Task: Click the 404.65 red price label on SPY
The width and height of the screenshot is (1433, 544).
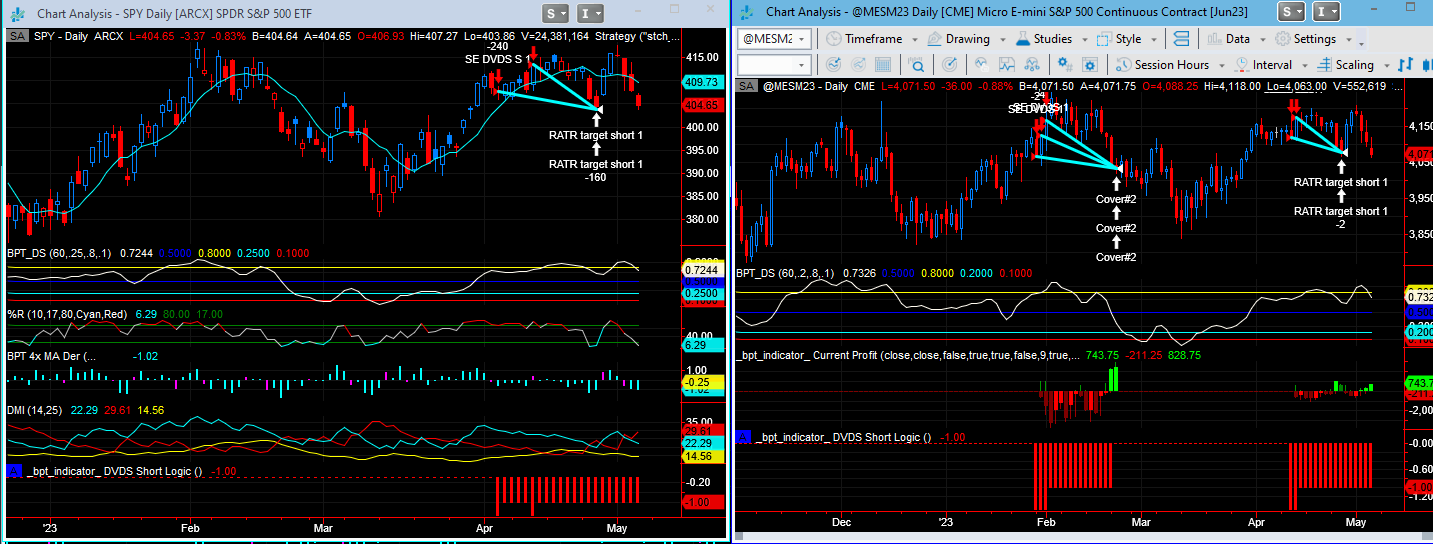Action: pyautogui.click(x=701, y=105)
